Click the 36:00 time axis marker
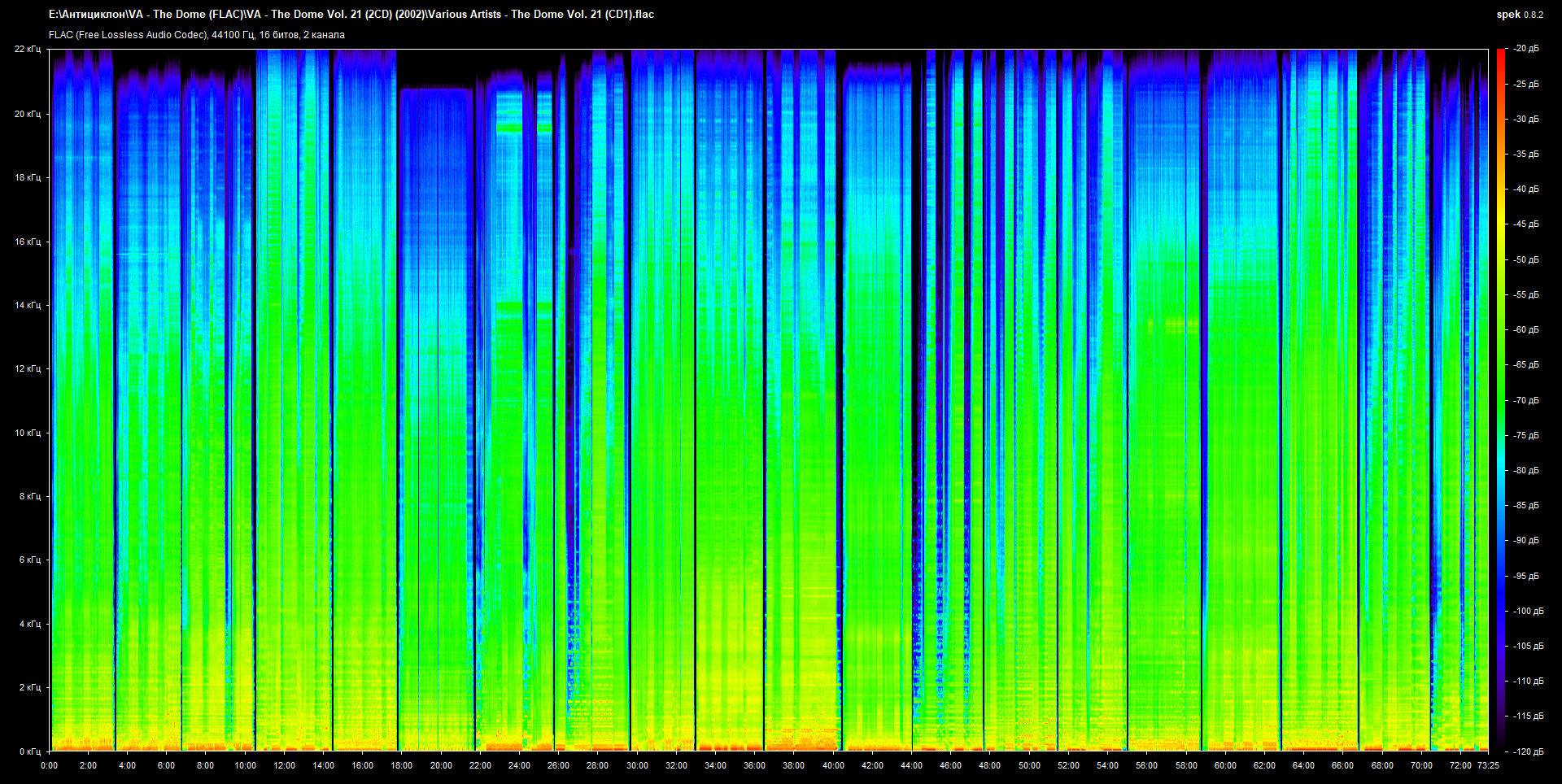 pos(754,765)
